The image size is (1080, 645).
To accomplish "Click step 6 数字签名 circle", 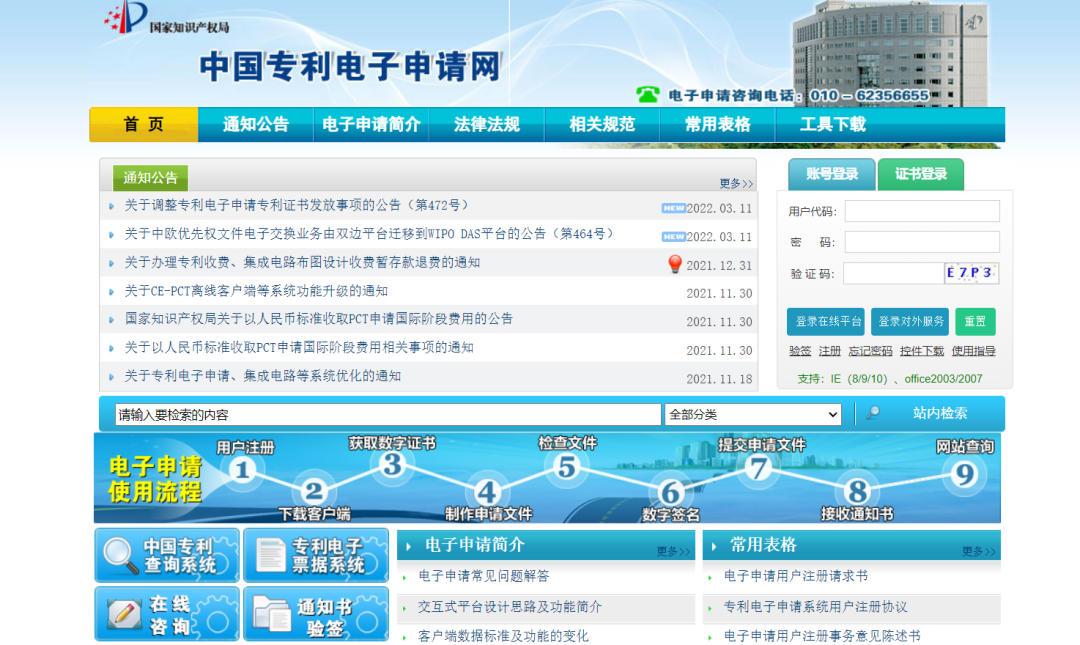I will pos(670,493).
